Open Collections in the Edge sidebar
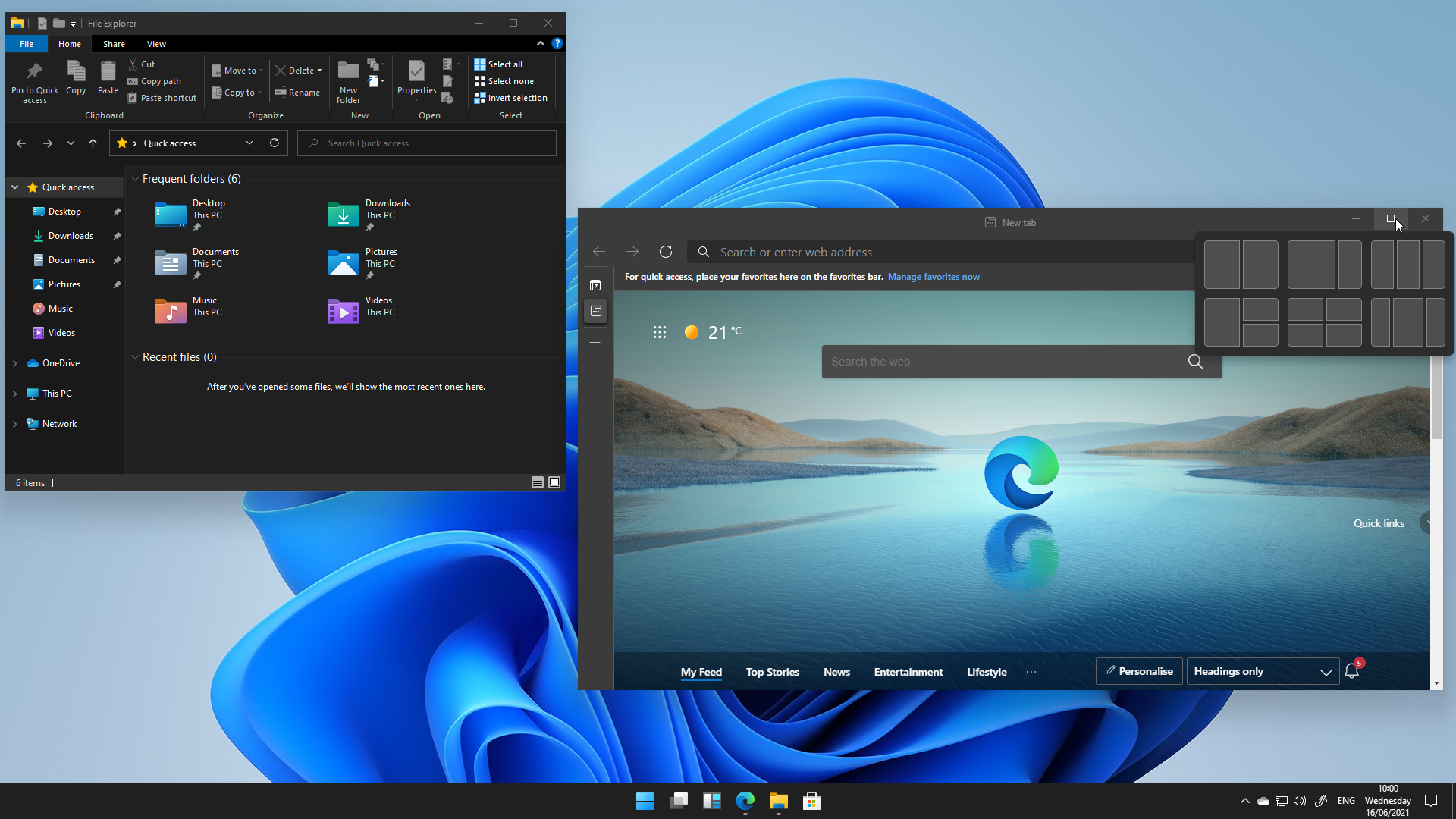 596,311
